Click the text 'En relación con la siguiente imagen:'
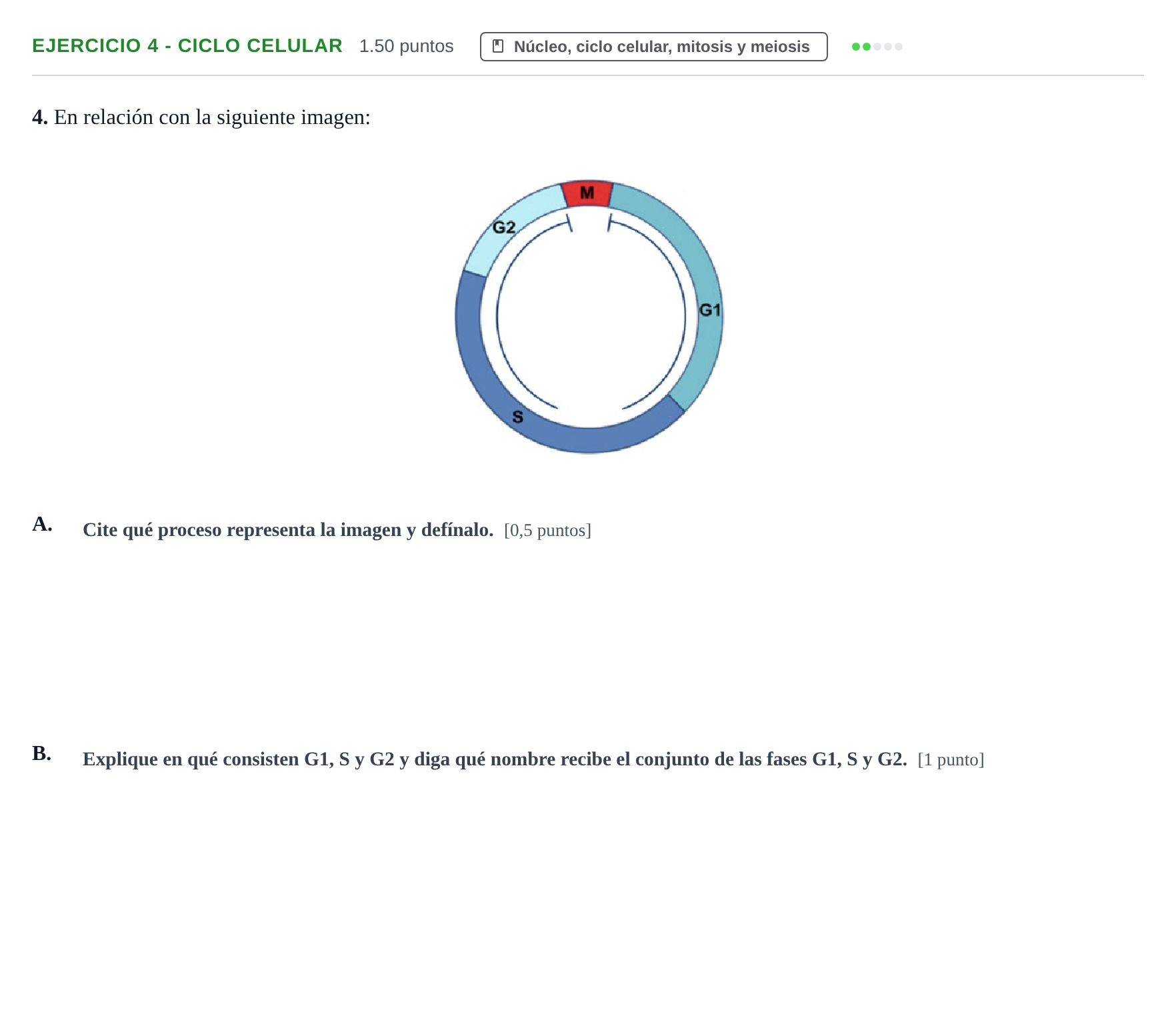Viewport: 1176px width, 1036px height. tap(212, 117)
